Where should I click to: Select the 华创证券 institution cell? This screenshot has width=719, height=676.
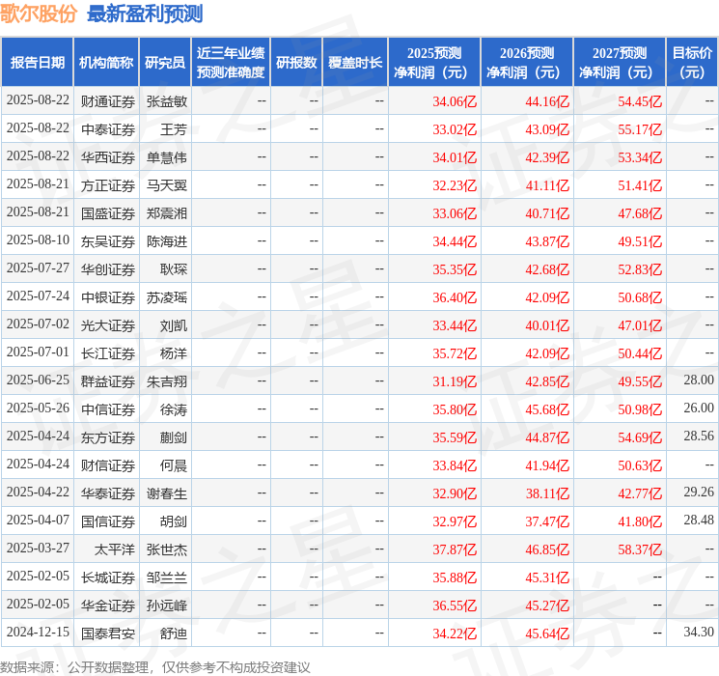pos(108,269)
